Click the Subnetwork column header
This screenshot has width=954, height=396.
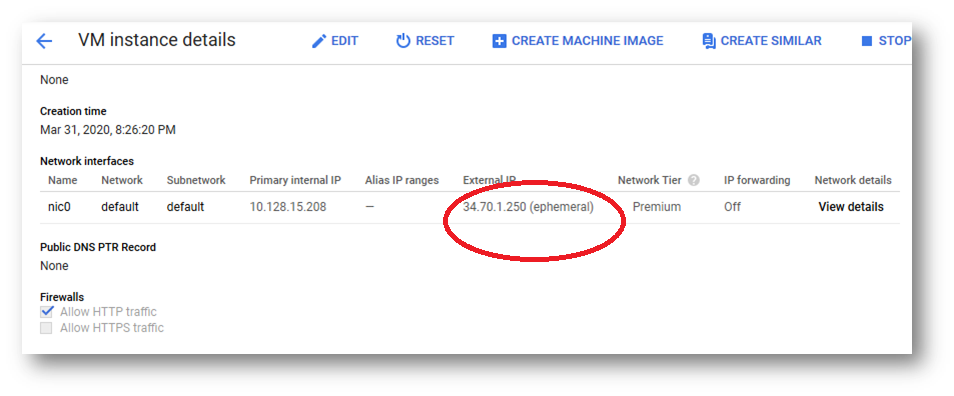click(196, 180)
